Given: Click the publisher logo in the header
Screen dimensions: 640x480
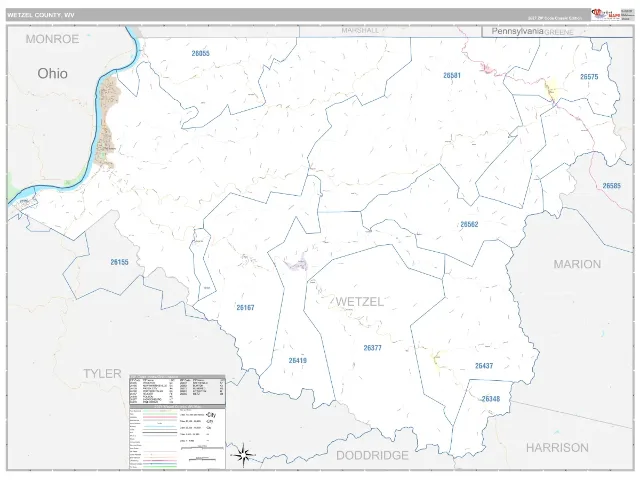Looking at the screenshot, I should pos(606,14).
